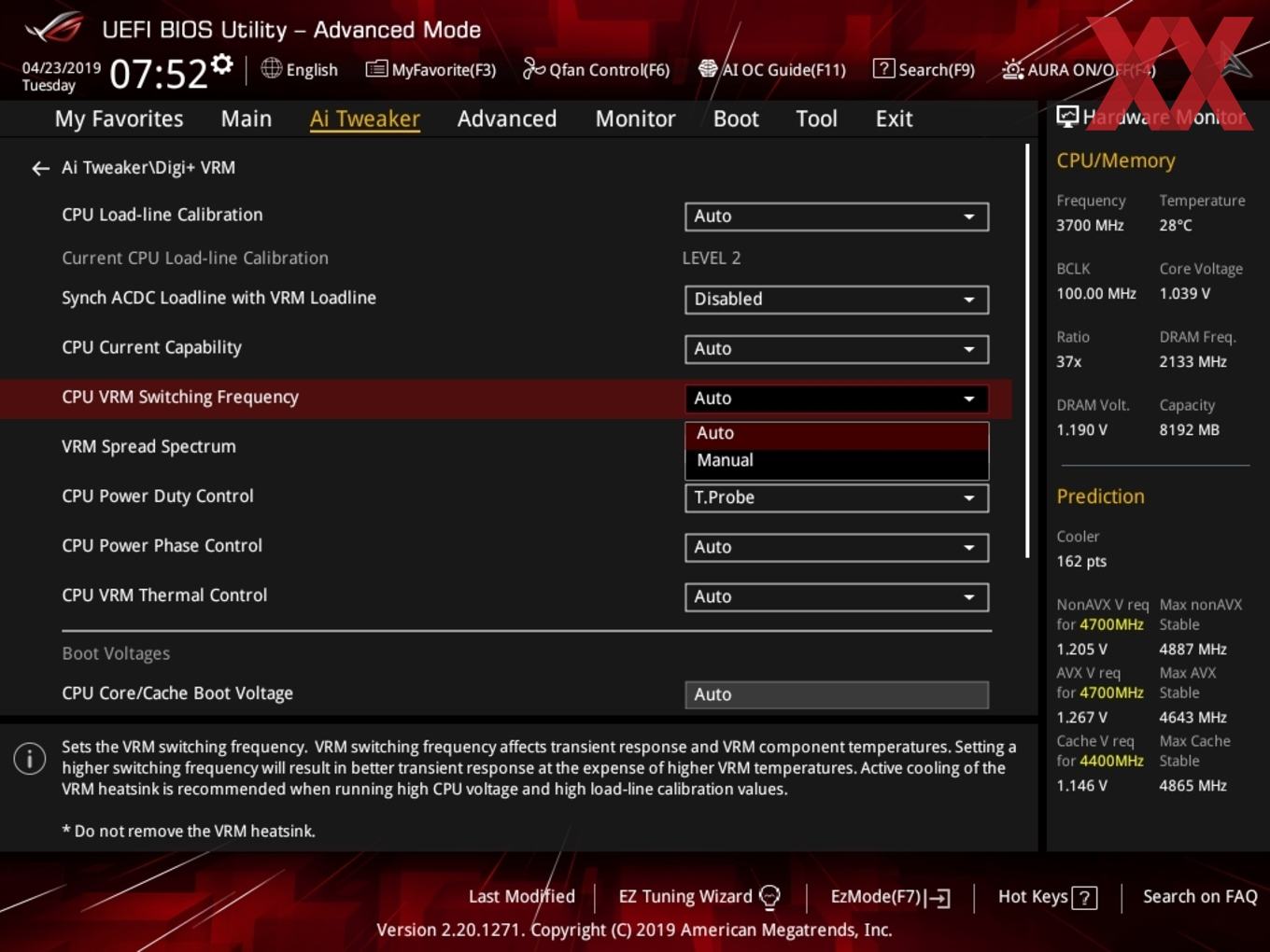Choose Manual in the open dropdown list
Image resolution: width=1270 pixels, height=952 pixels.
[837, 460]
